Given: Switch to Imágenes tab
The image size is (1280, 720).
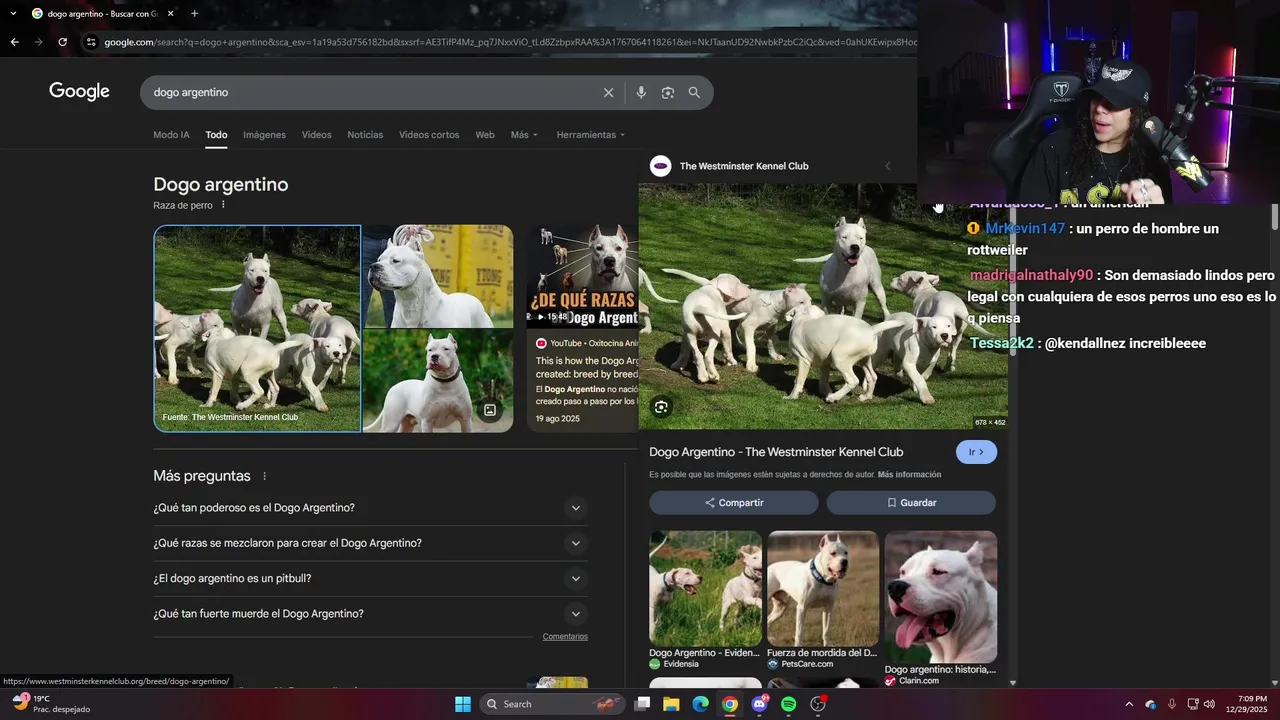Looking at the screenshot, I should (x=264, y=135).
